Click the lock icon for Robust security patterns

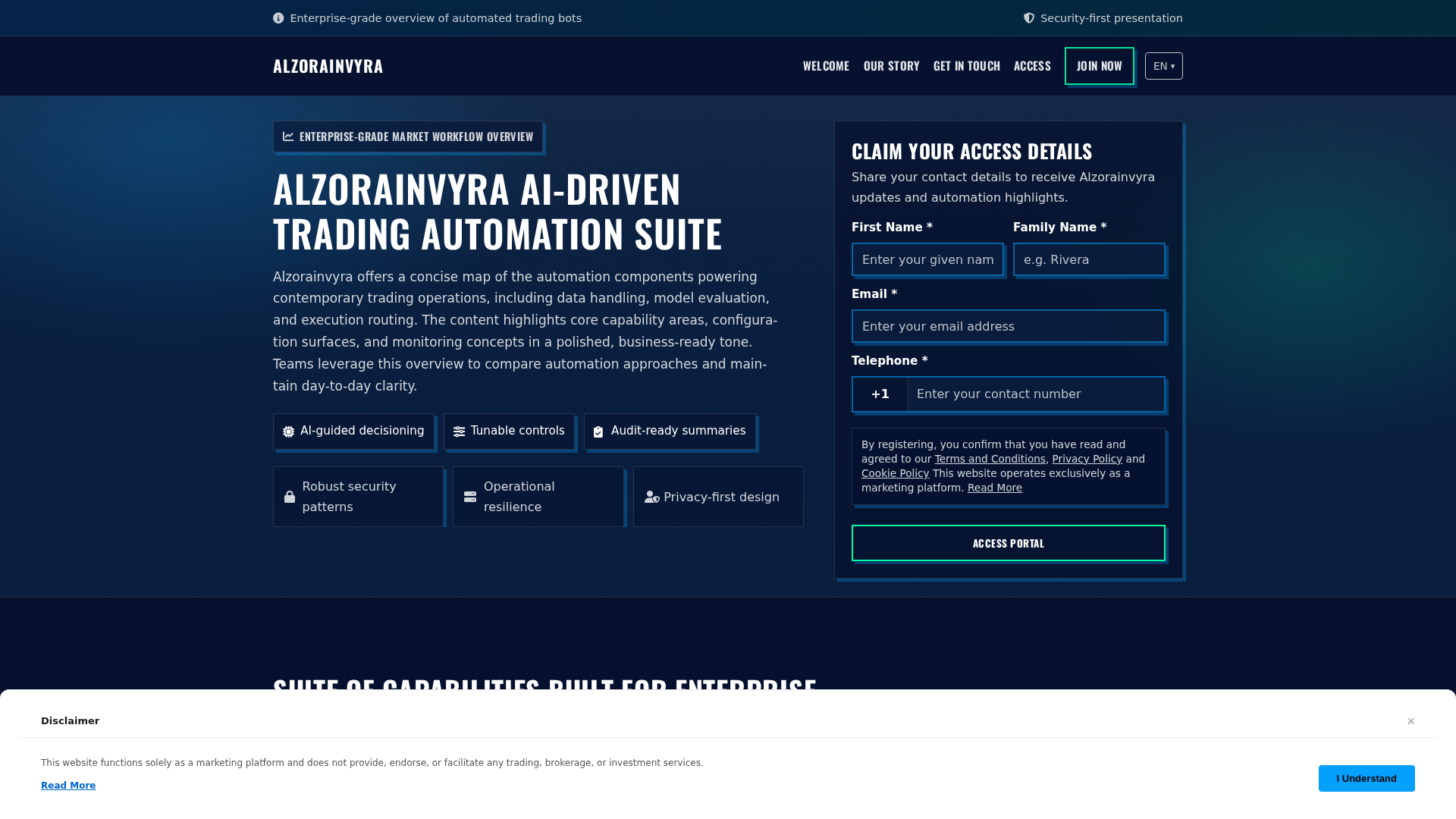(x=290, y=497)
